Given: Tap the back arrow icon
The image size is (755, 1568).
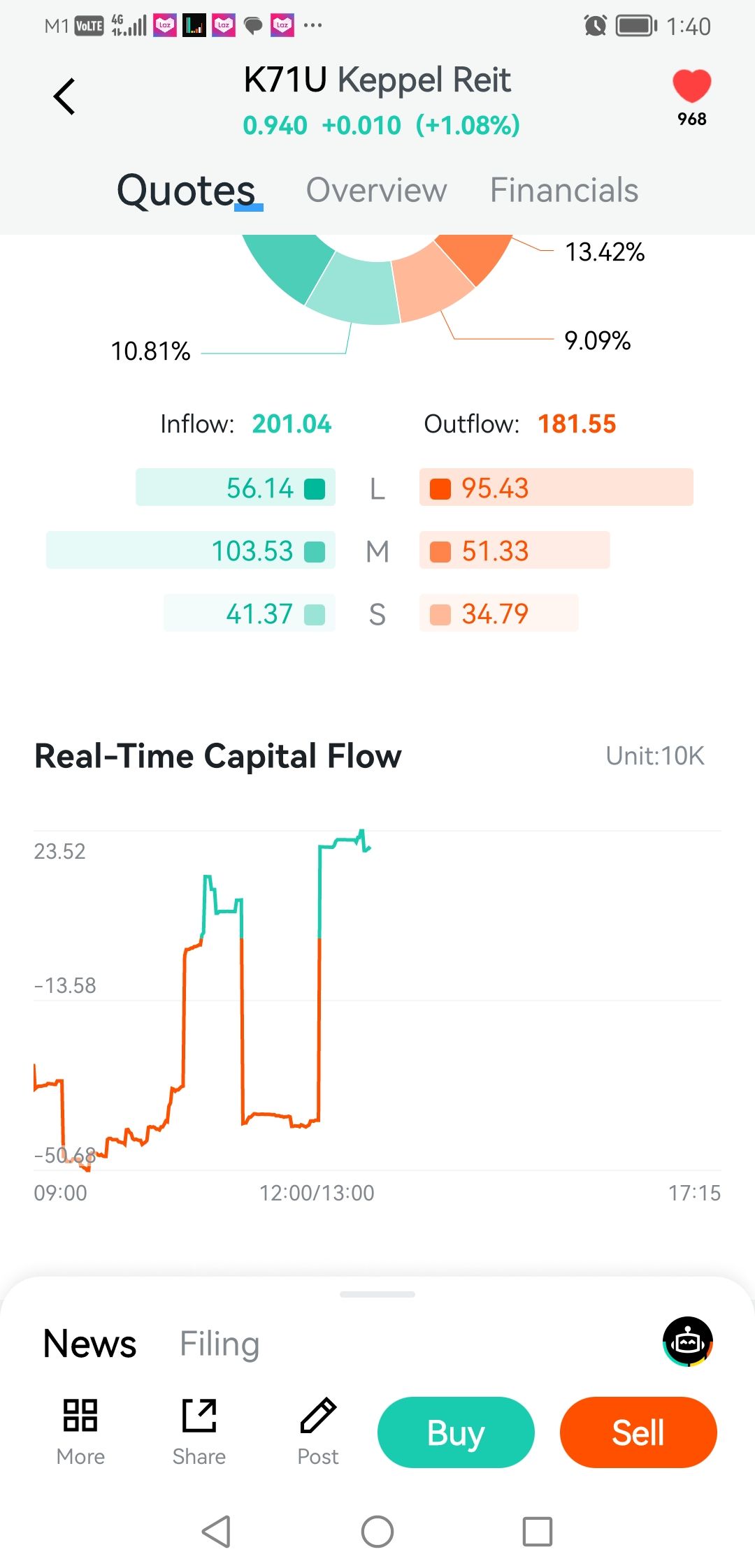Looking at the screenshot, I should pyautogui.click(x=64, y=96).
